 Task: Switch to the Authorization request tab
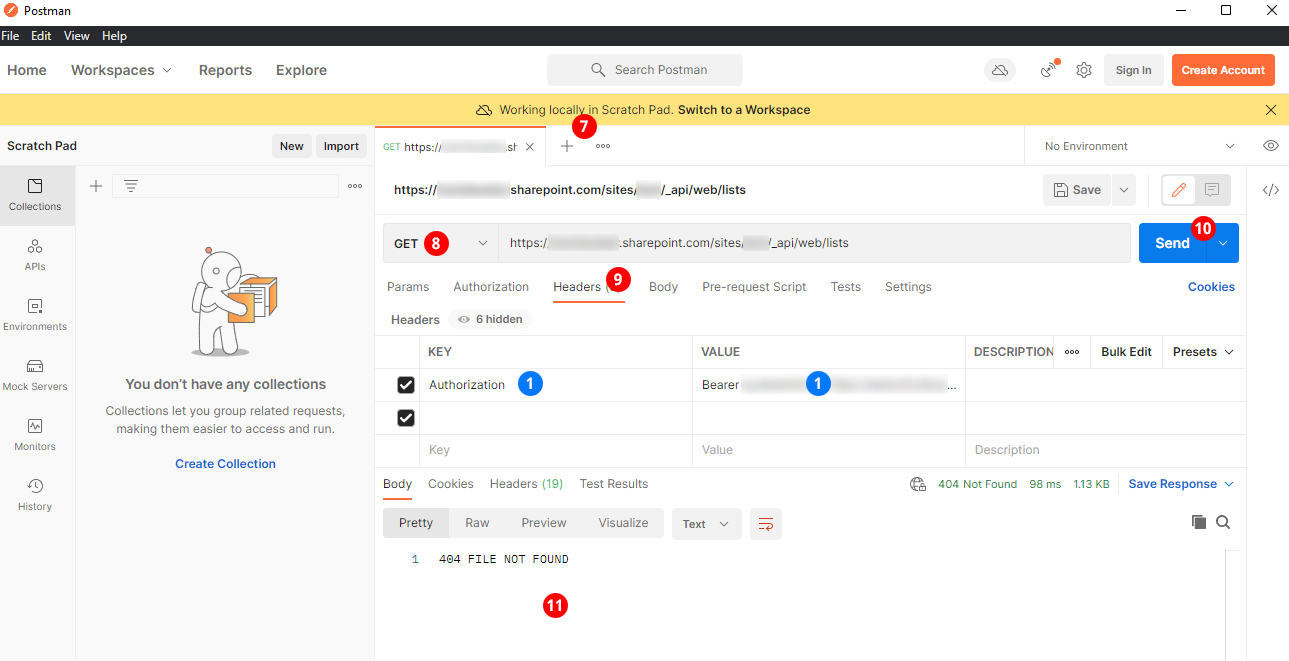tap(491, 287)
